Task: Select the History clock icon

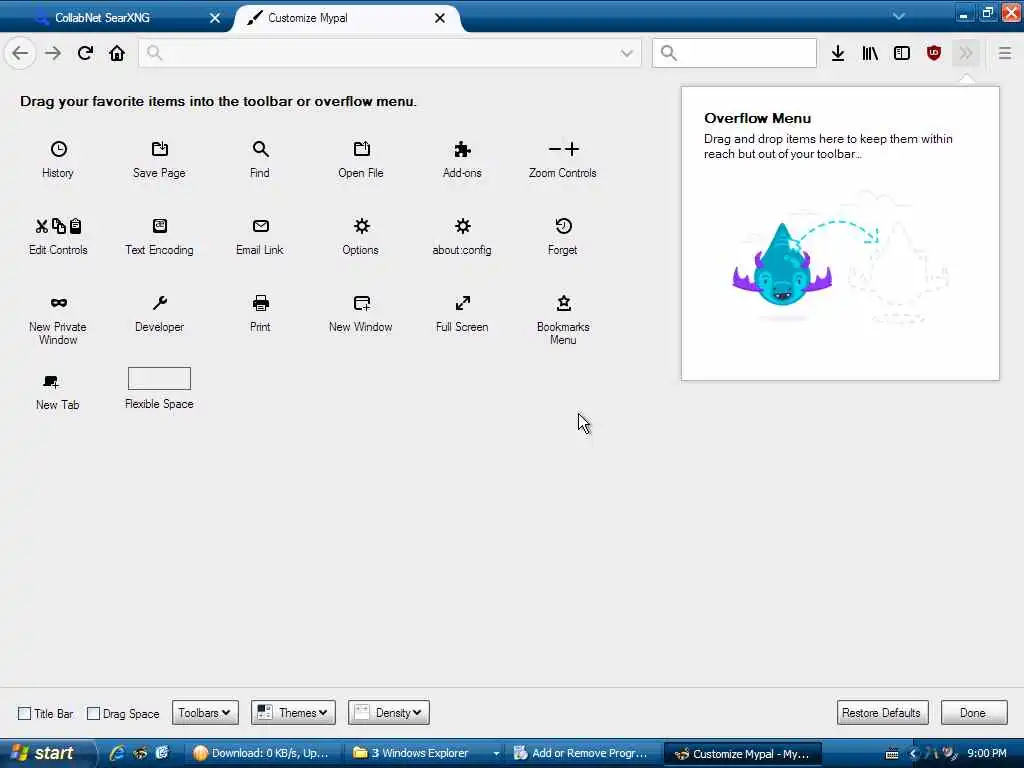Action: coord(58,149)
